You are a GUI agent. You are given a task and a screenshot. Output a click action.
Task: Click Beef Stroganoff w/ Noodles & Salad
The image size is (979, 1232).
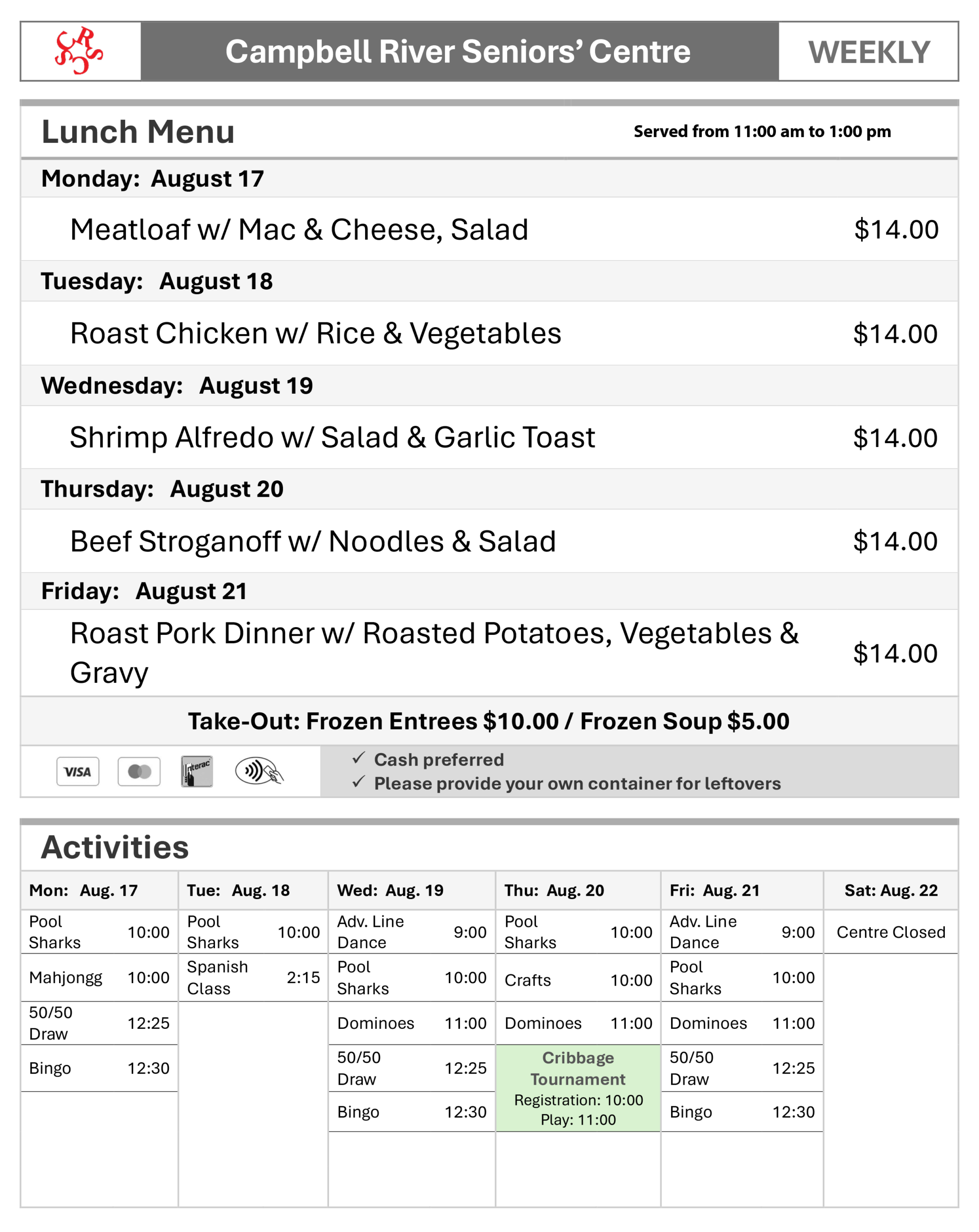click(313, 541)
